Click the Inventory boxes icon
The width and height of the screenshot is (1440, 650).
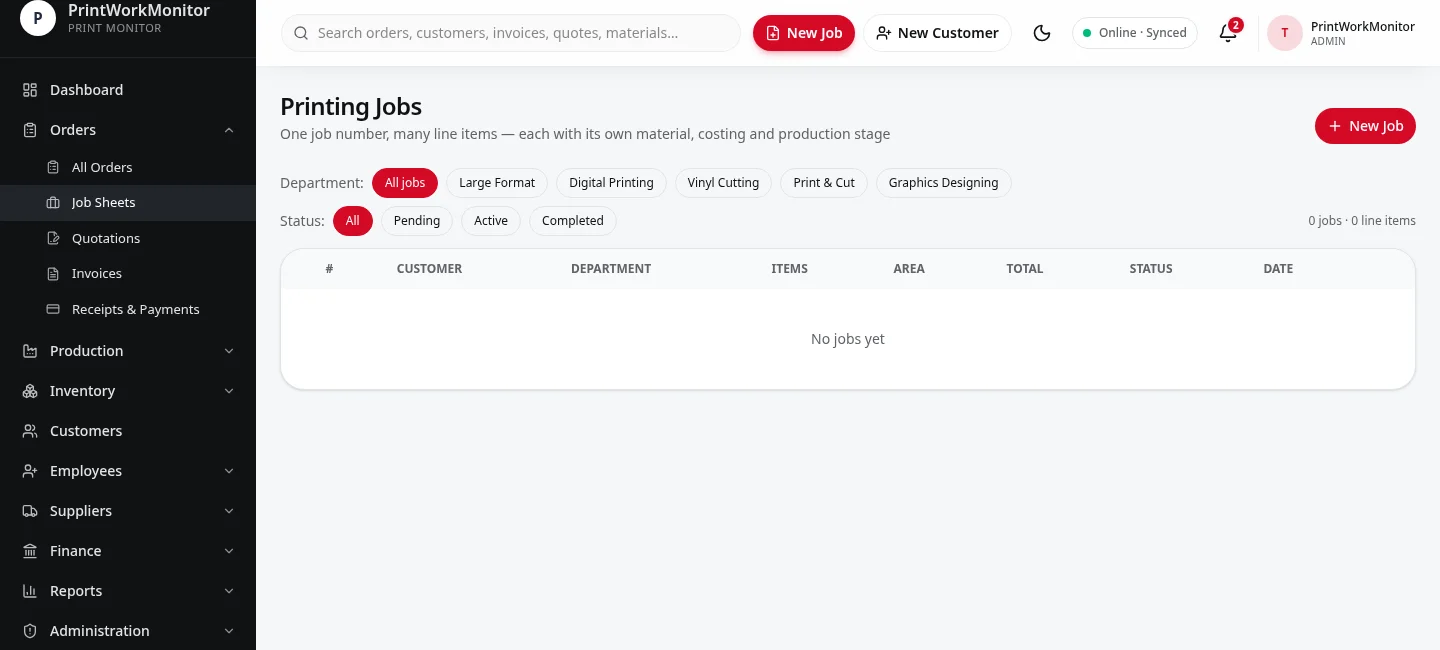30,391
